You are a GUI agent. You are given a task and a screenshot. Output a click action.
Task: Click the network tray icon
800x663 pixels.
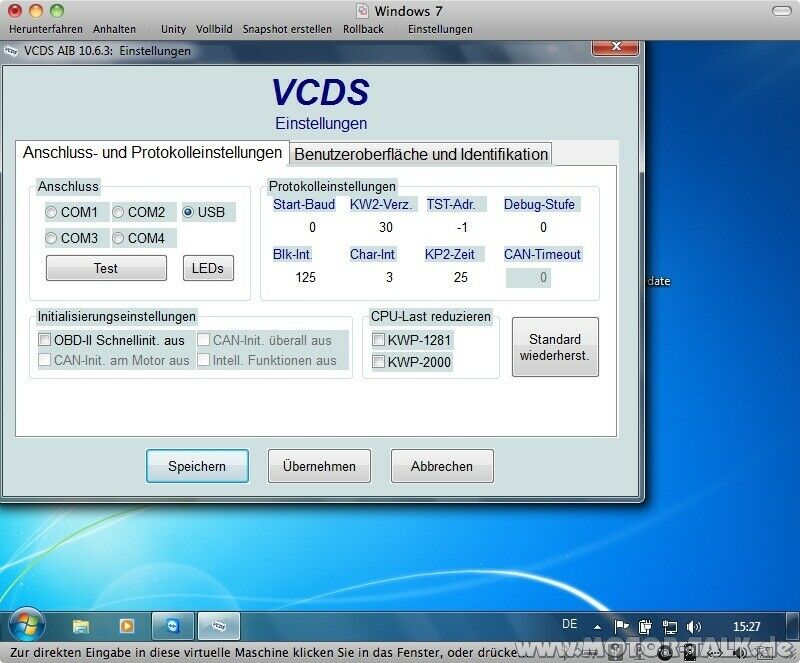coord(669,626)
